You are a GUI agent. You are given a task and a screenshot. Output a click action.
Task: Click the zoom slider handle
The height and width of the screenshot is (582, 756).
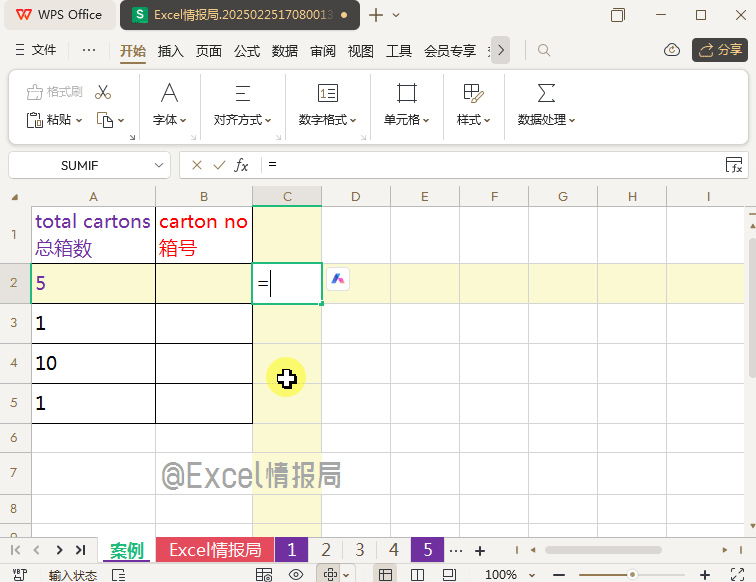point(632,575)
